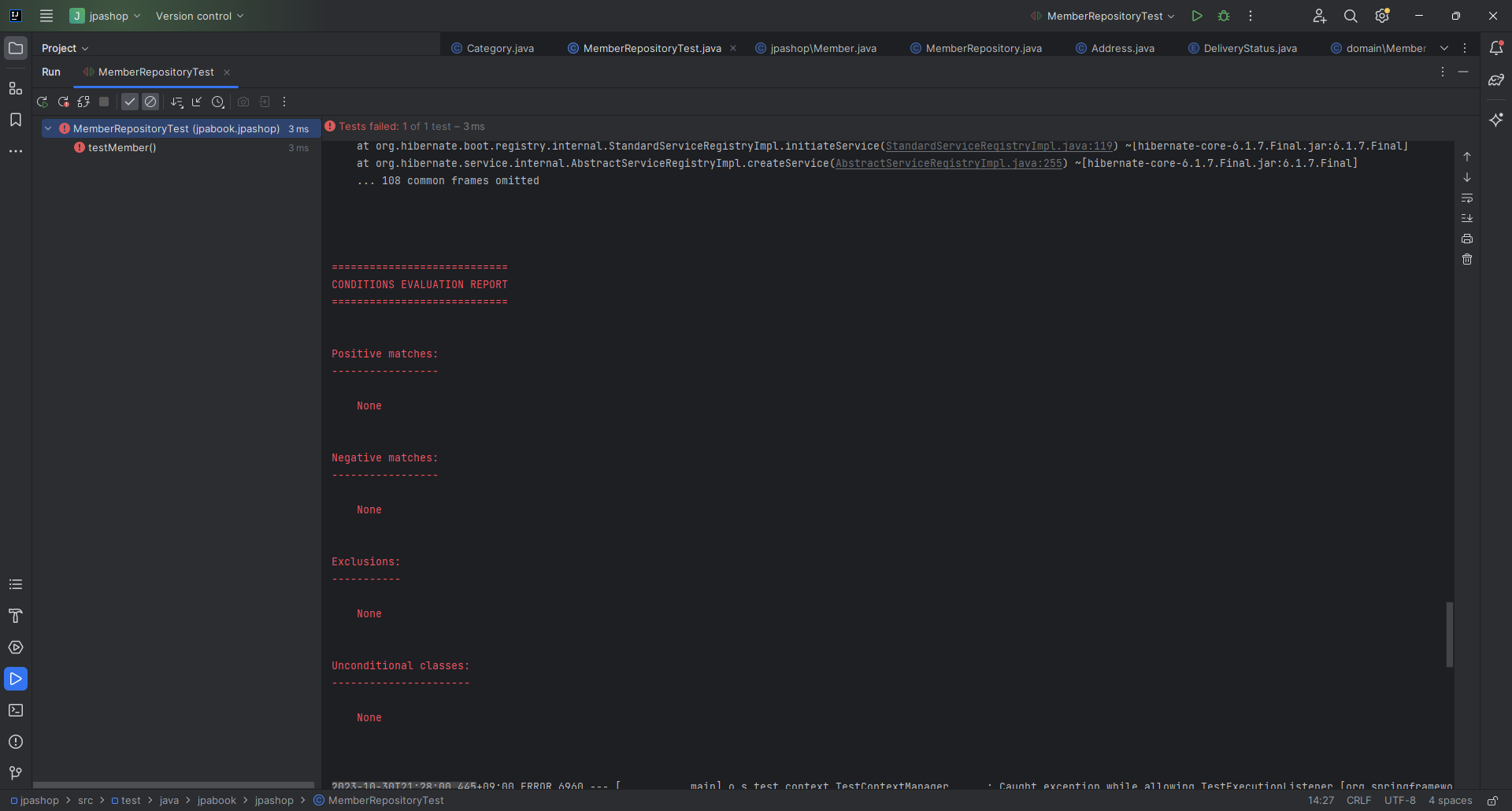Change CRLF line separator in status bar
This screenshot has height=811, width=1512.
point(1358,800)
